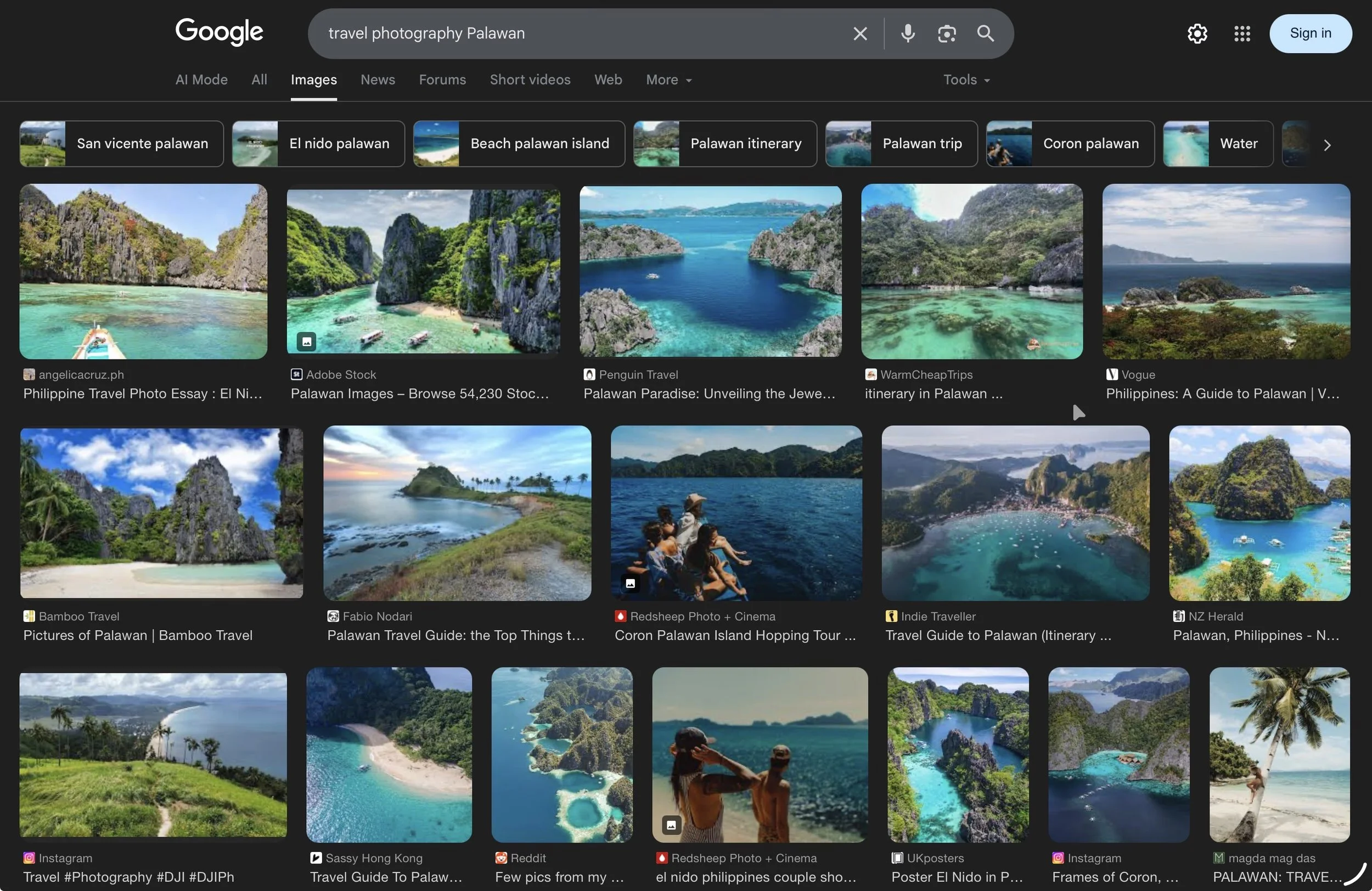Open Vogue Guide to Palawan result link
The image size is (1372, 891).
pyautogui.click(x=1222, y=393)
